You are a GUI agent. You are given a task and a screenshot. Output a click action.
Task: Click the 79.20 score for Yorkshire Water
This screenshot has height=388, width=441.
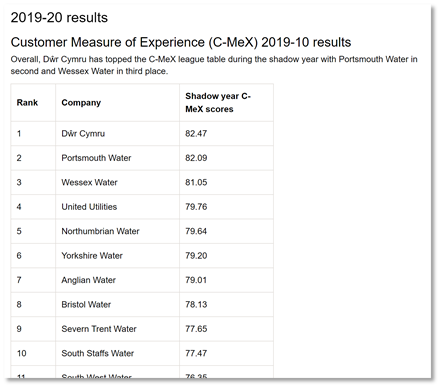coord(196,256)
